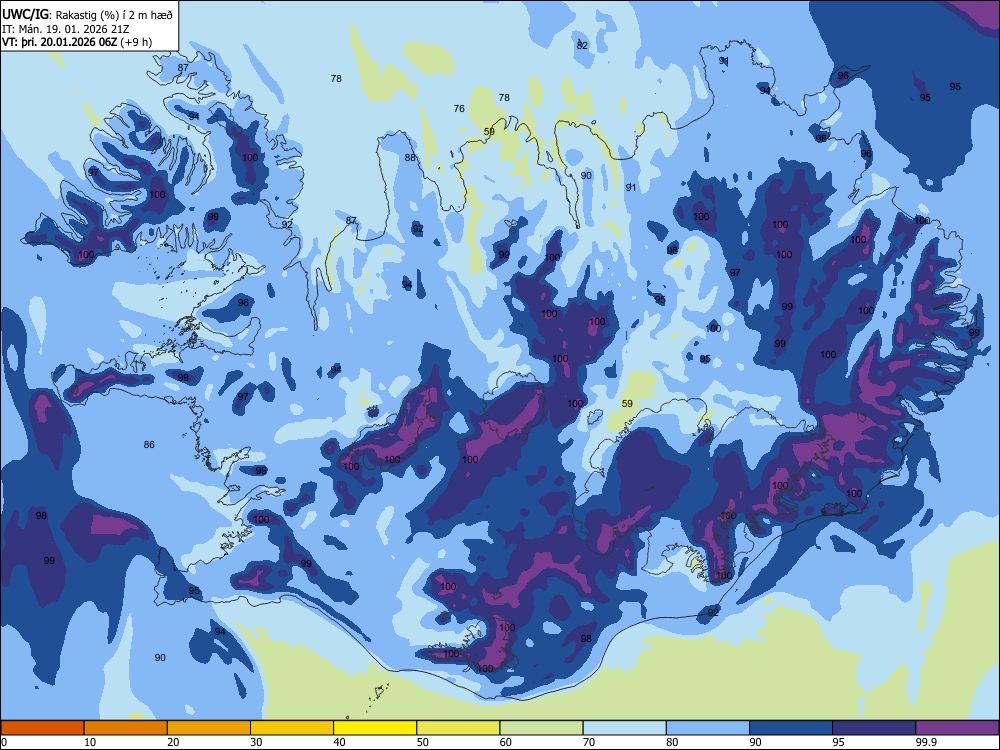Click the legend tick label "70"
Screen dimensions: 1000x750
point(589,742)
